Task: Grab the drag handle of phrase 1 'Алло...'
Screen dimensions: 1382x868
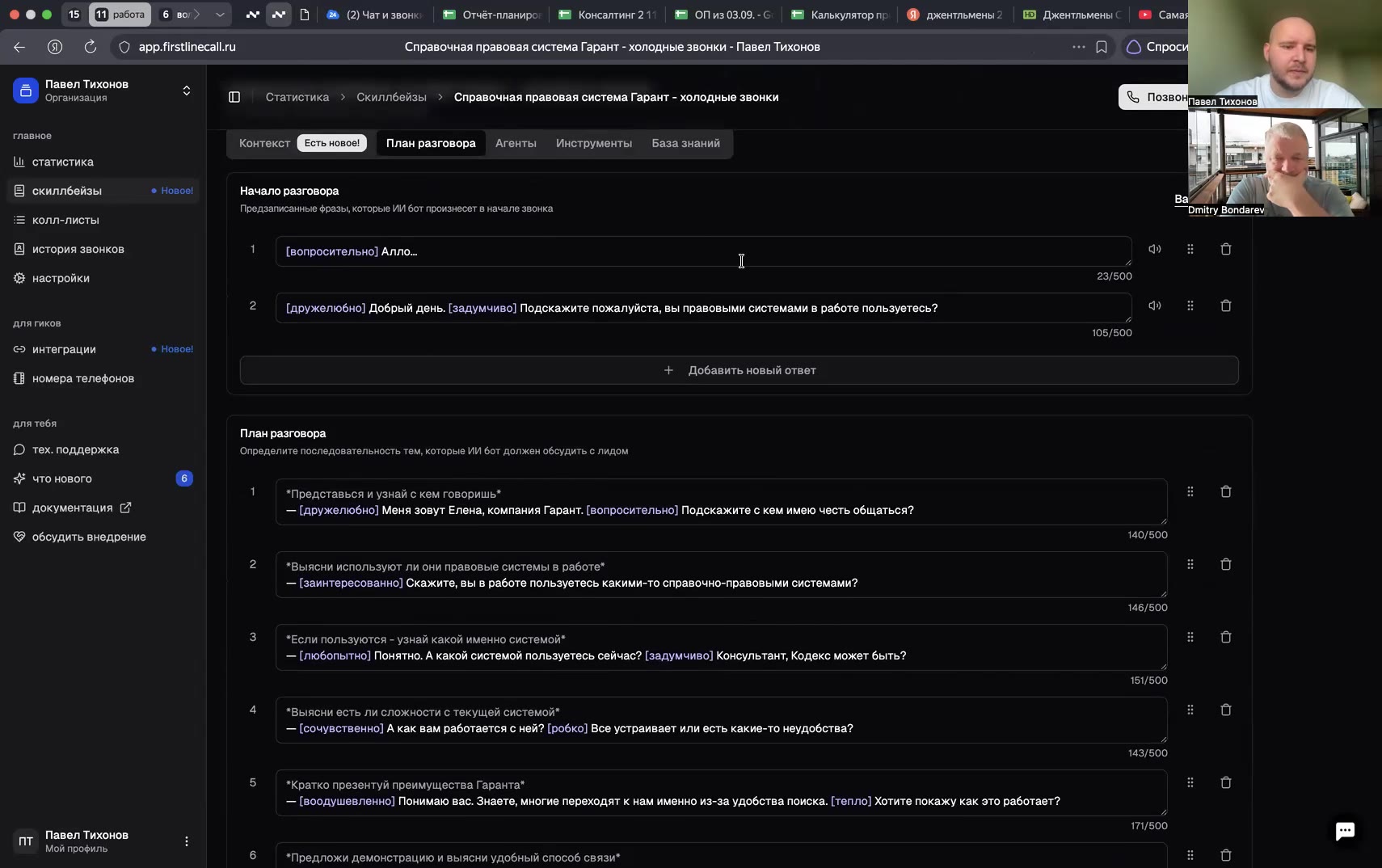Action: coord(1190,249)
